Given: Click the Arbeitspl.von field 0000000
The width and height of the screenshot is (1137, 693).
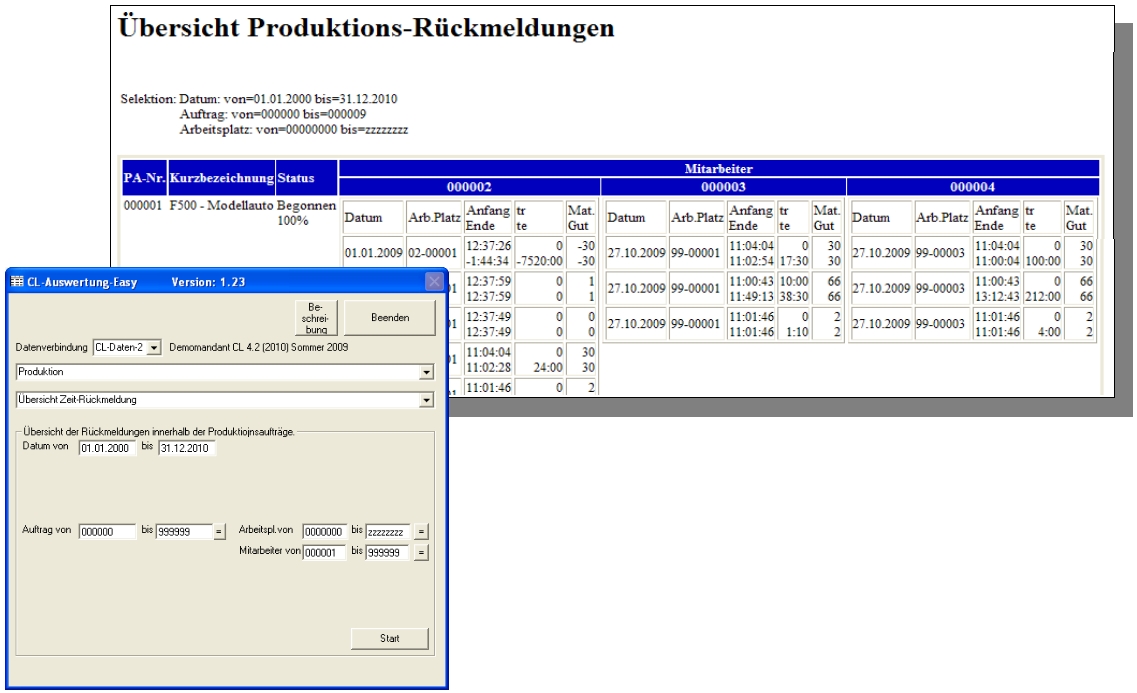Looking at the screenshot, I should pyautogui.click(x=324, y=531).
